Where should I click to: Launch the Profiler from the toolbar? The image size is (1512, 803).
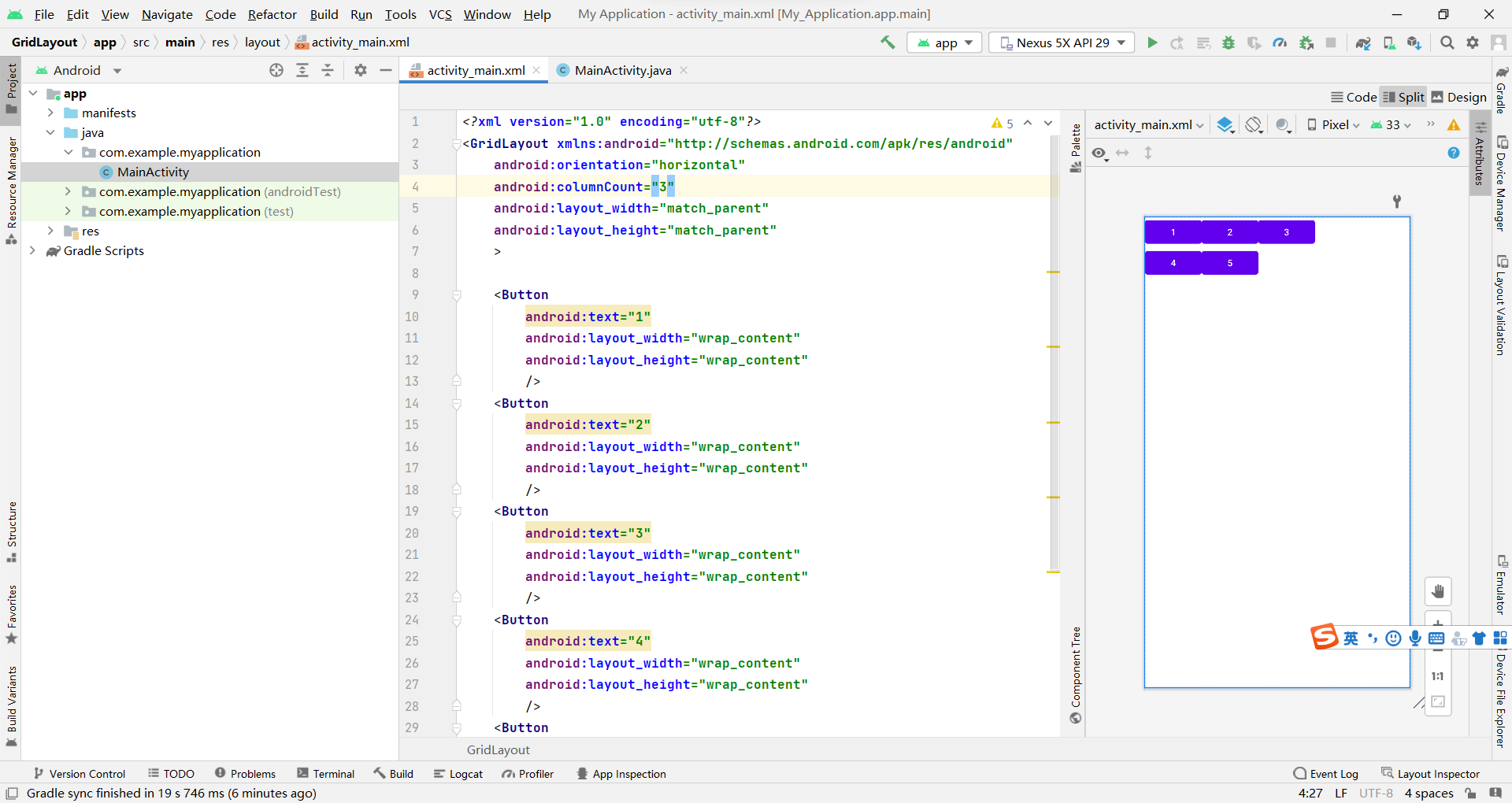tap(1280, 43)
